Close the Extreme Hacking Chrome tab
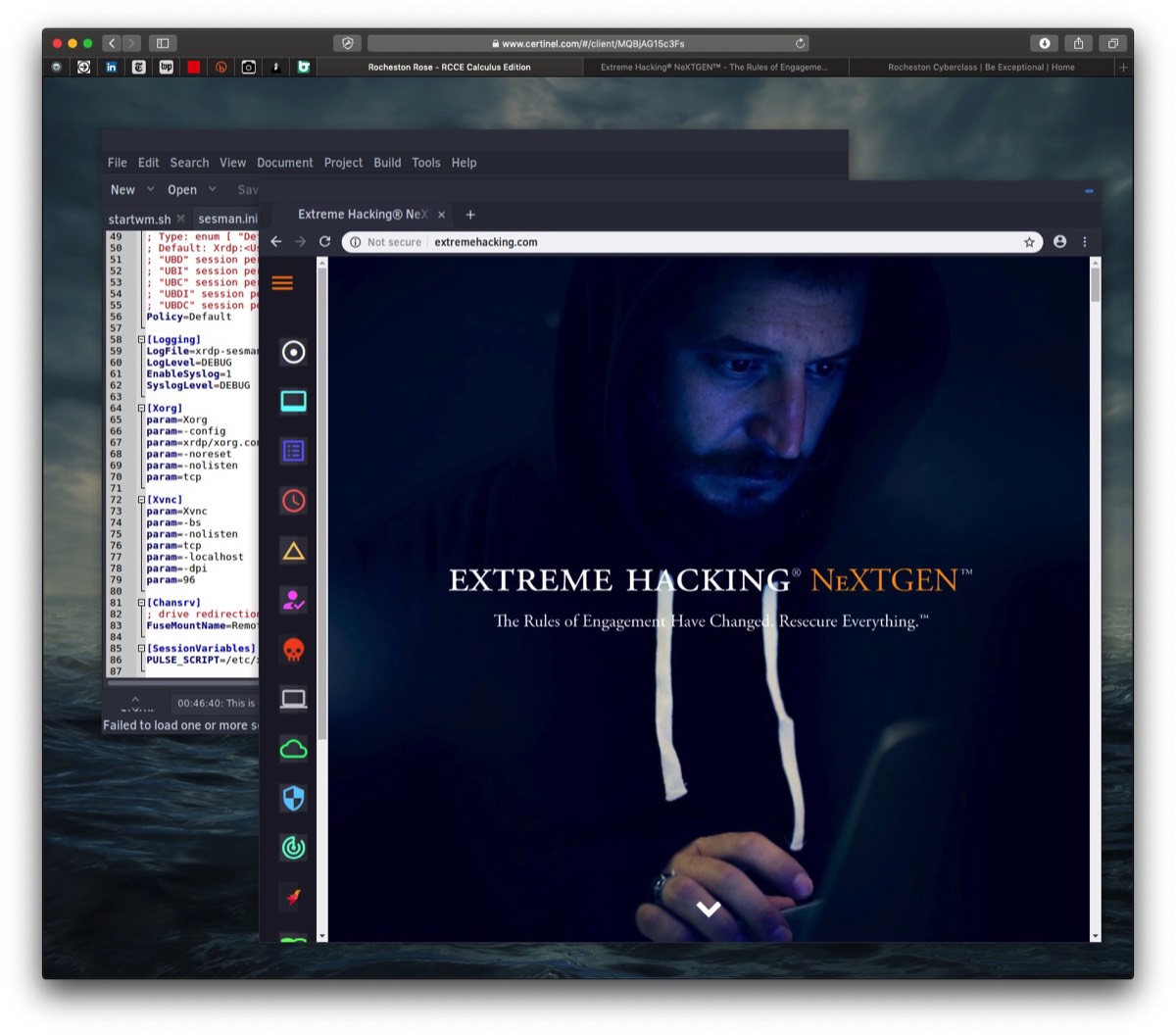 441,215
